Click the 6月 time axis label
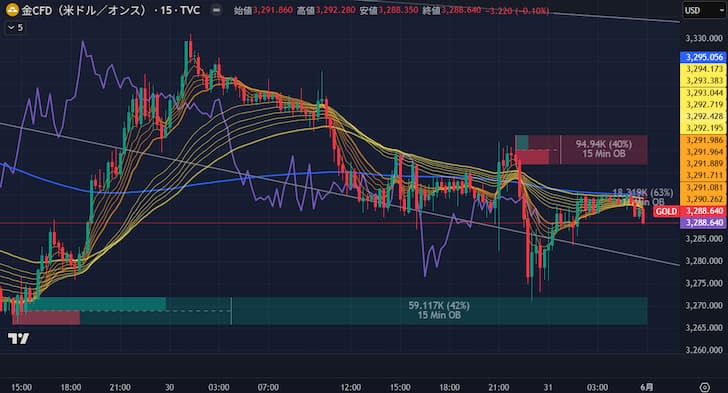The image size is (728, 393). 647,387
